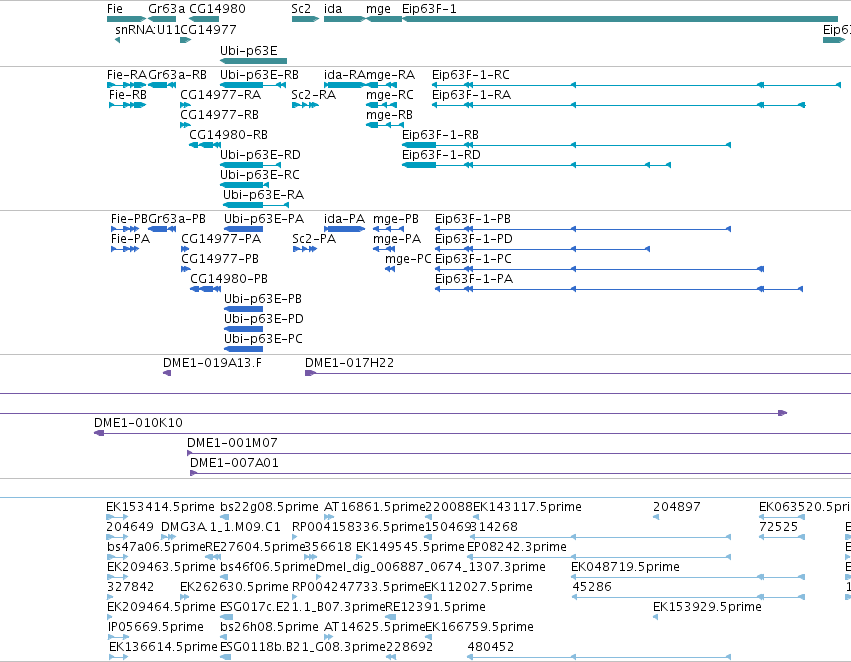Select the Ubi-p63E-PA protein
The image size is (851, 662).
244,229
